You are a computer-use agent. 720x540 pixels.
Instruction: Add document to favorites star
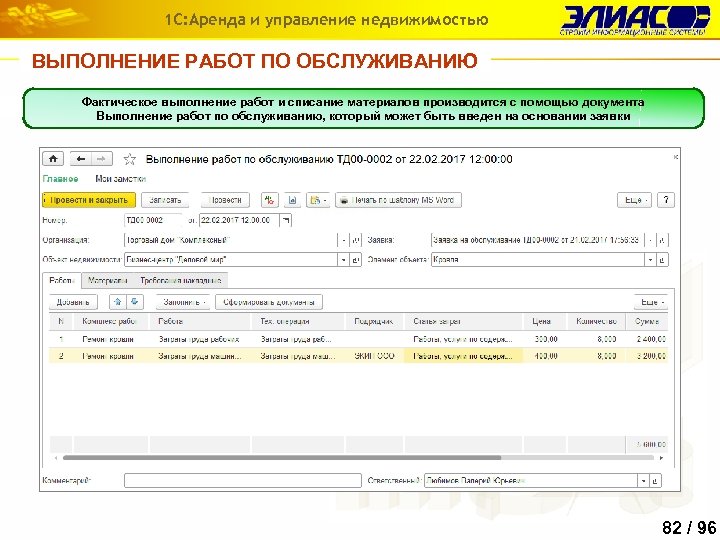coord(129,159)
